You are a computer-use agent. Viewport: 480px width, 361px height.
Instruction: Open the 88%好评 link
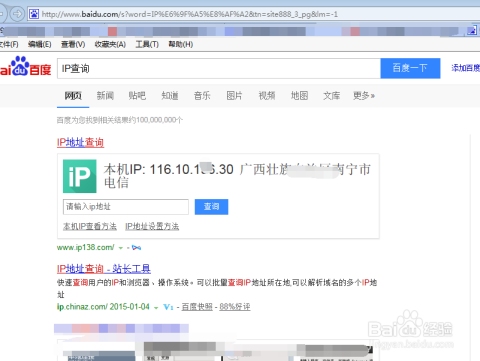click(x=235, y=307)
